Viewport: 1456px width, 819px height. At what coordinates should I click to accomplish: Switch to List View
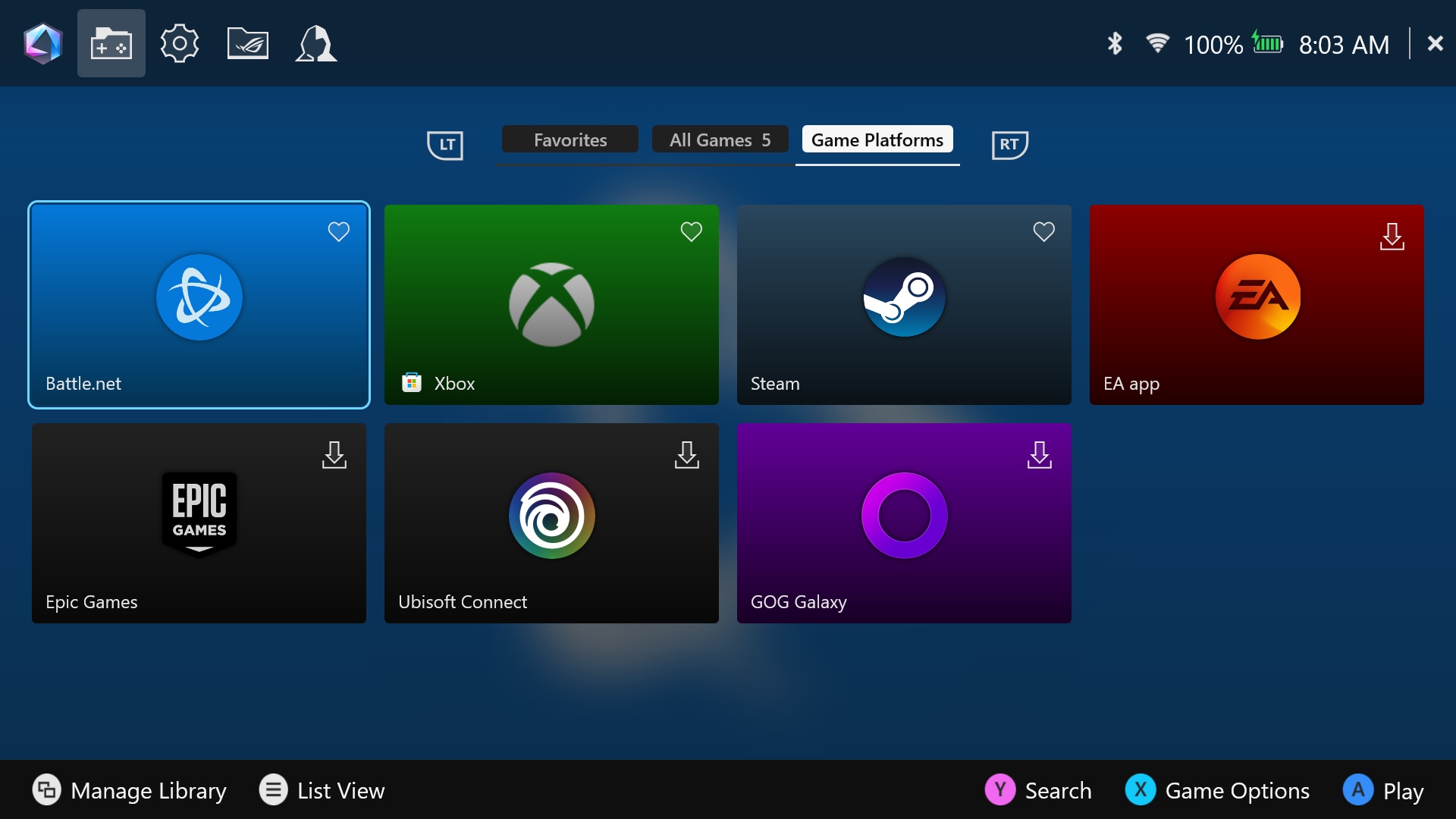click(x=322, y=790)
